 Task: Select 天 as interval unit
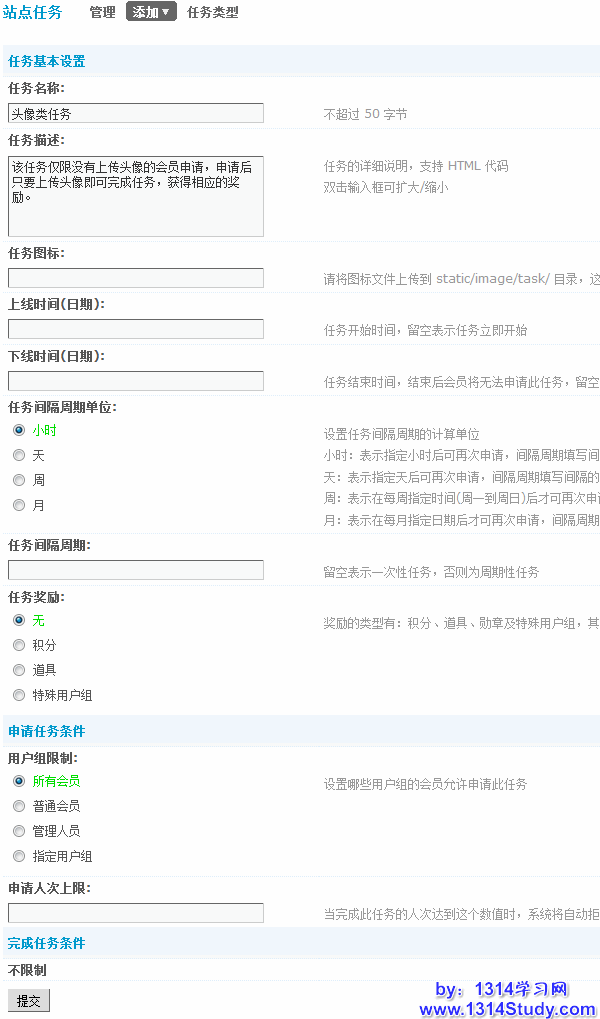pyautogui.click(x=19, y=455)
